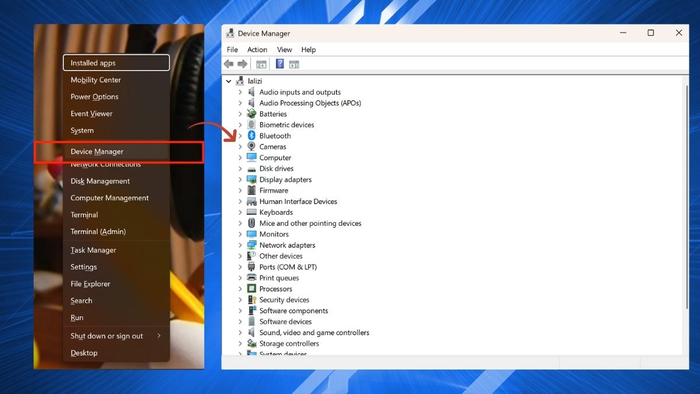Image resolution: width=700 pixels, height=394 pixels.
Task: Expand the Keyboards node
Action: [240, 212]
